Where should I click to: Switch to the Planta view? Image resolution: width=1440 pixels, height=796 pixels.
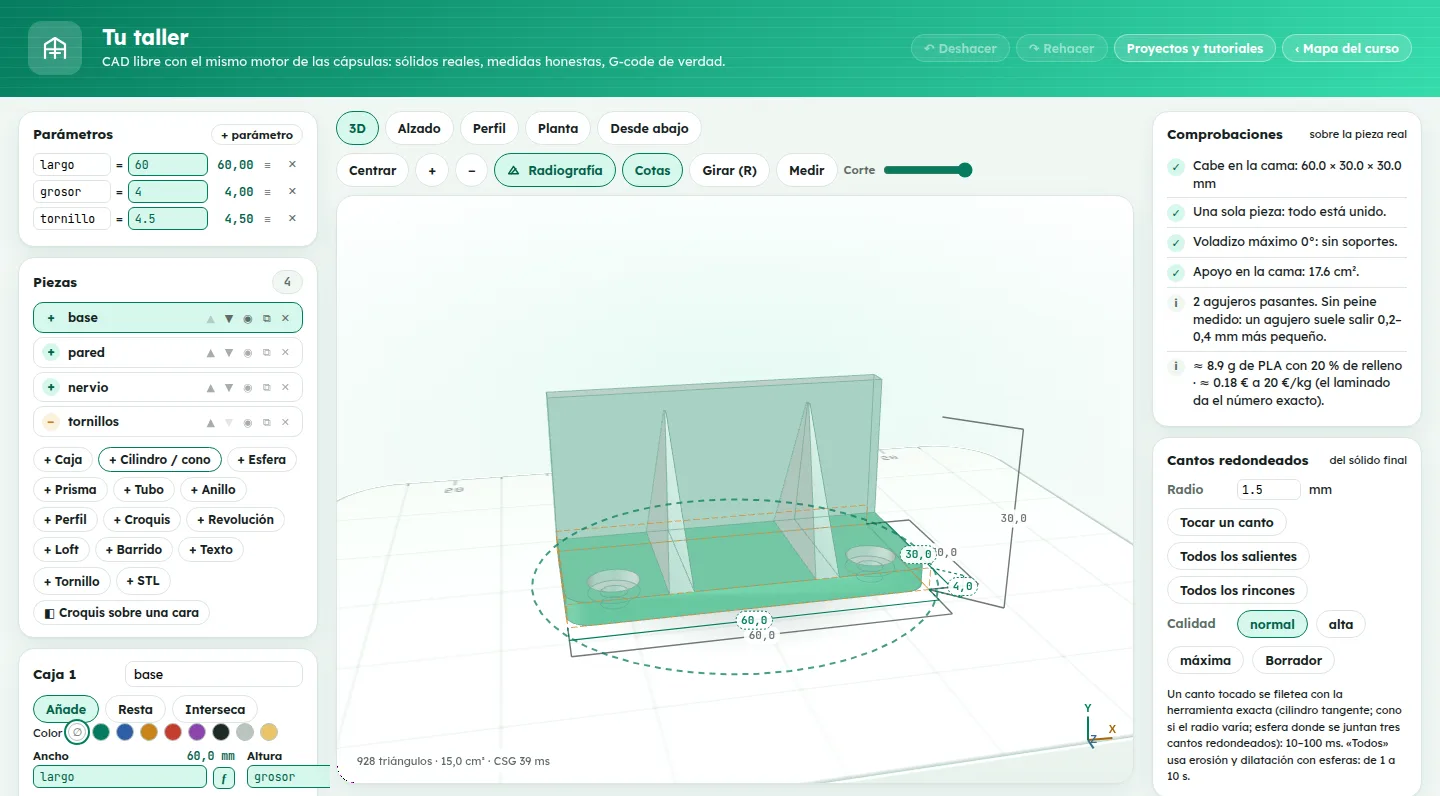[558, 128]
